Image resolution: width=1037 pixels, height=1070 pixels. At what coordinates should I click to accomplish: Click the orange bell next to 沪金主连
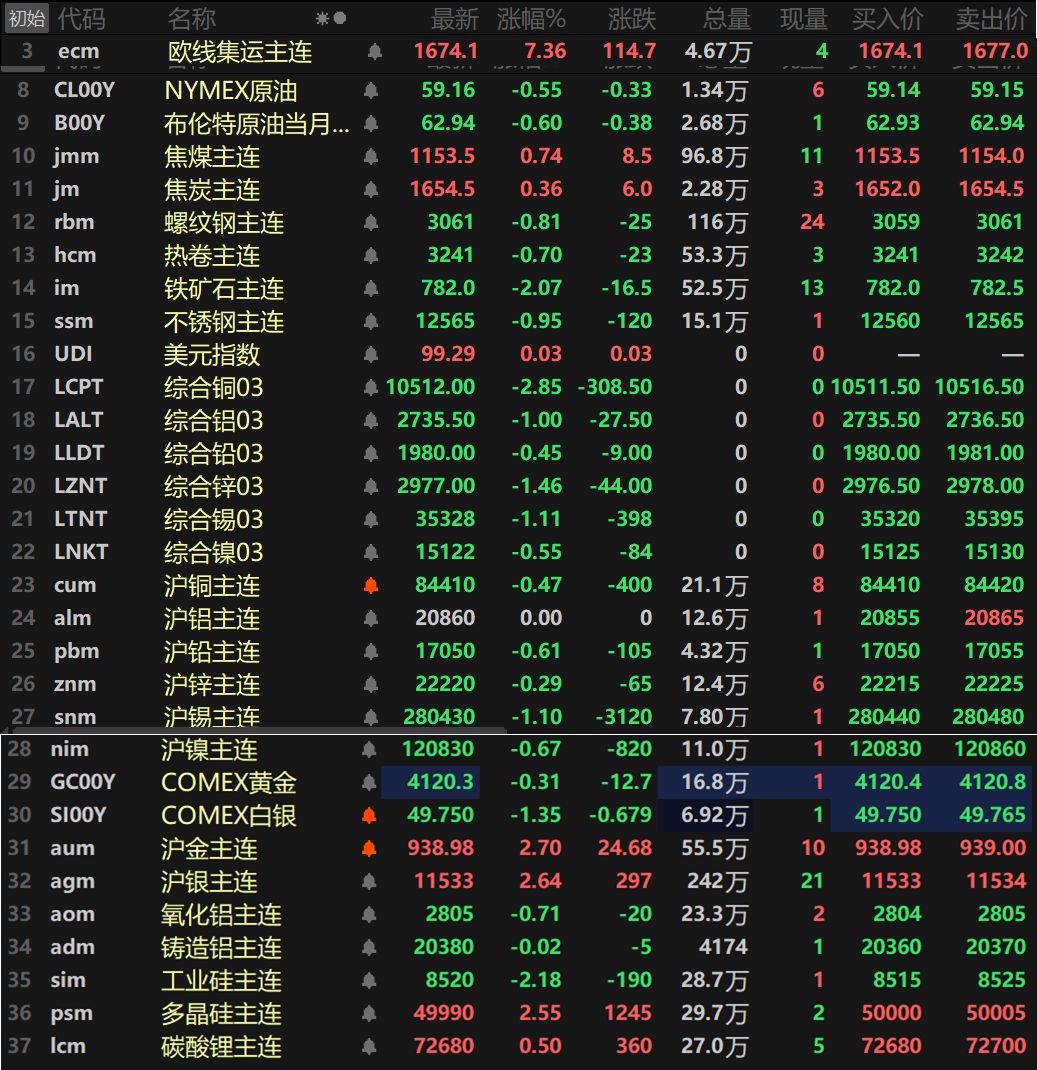(x=369, y=848)
